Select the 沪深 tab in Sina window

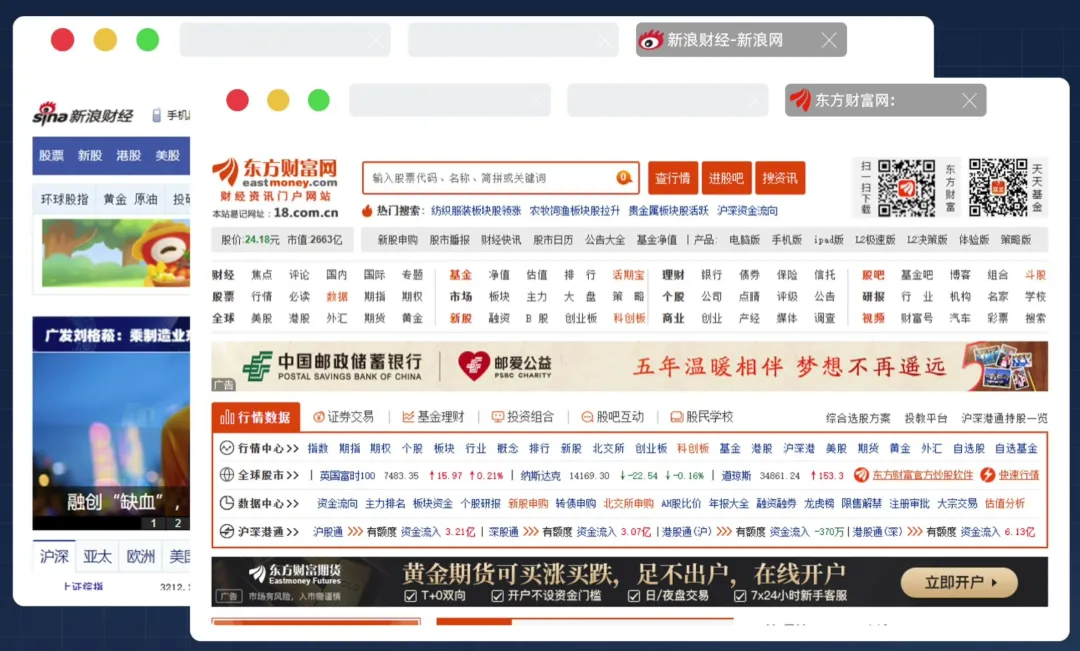(54, 556)
